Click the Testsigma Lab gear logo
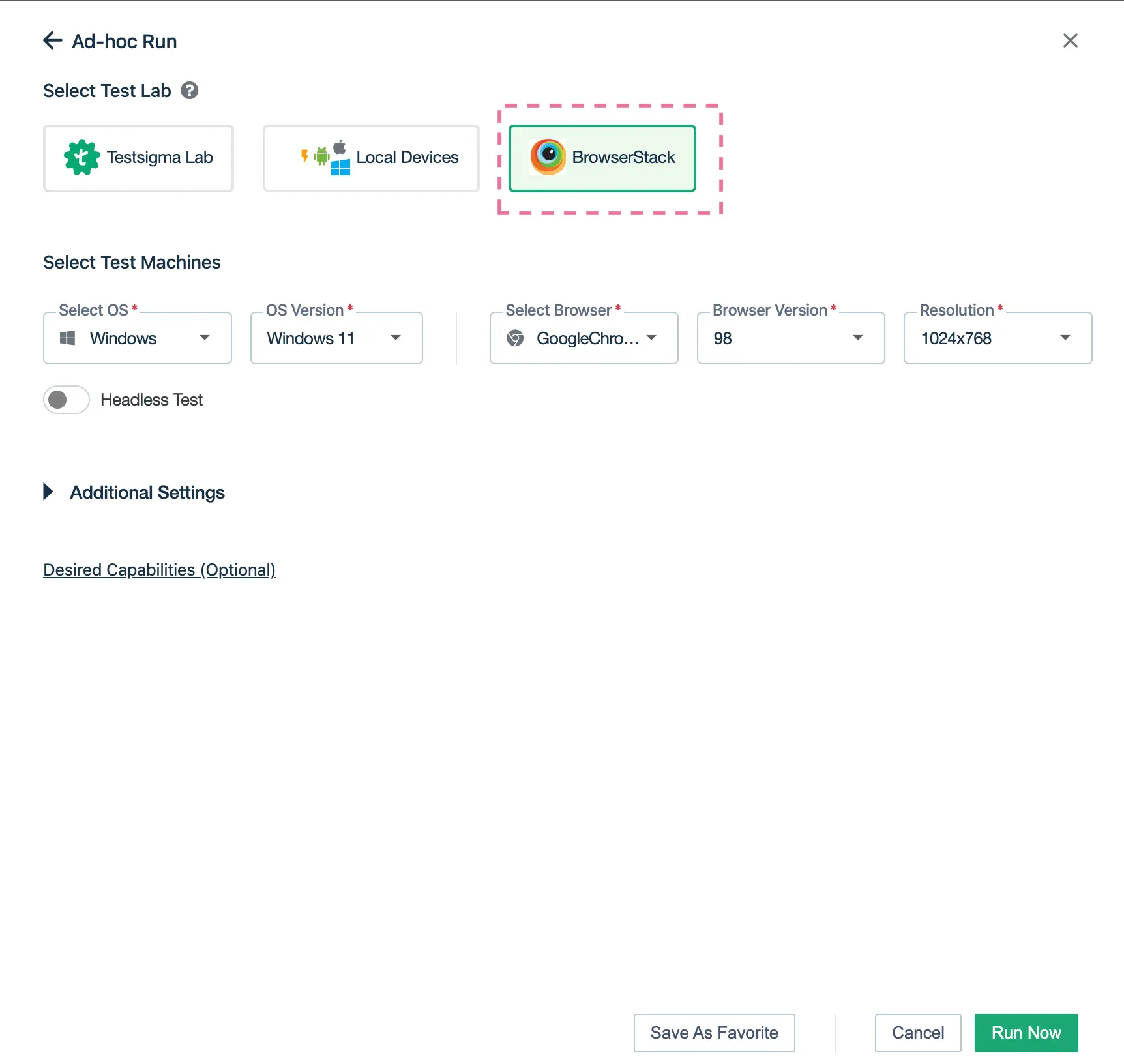1124x1064 pixels. [x=81, y=158]
